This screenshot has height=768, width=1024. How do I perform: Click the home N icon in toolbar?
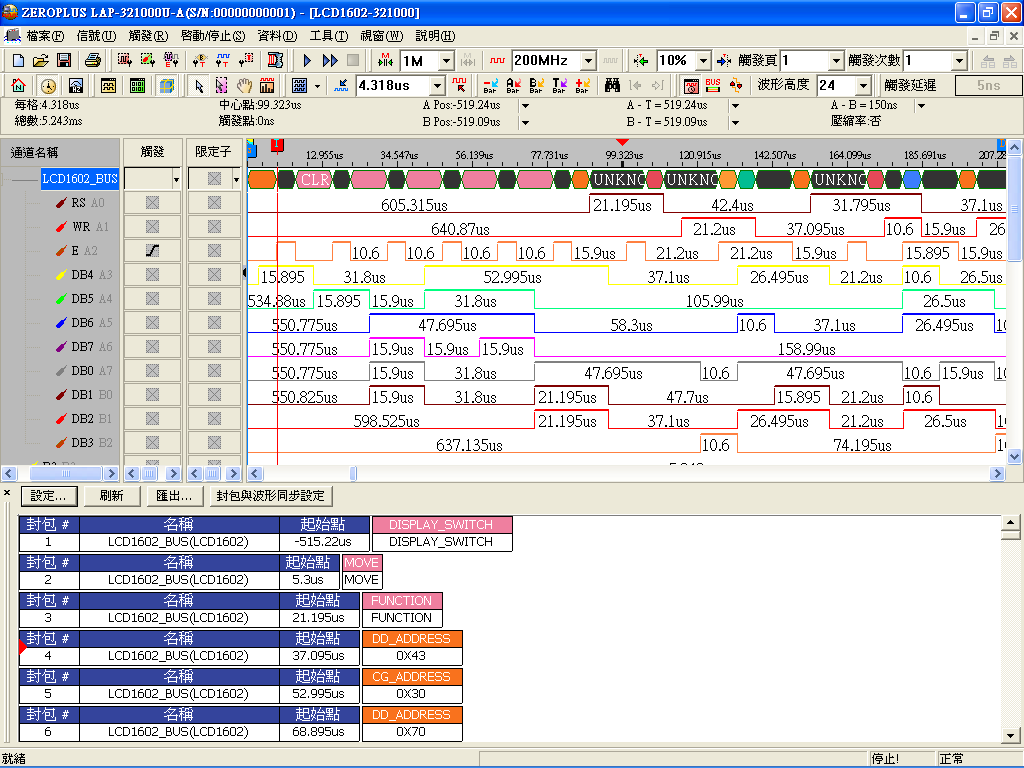[x=18, y=86]
